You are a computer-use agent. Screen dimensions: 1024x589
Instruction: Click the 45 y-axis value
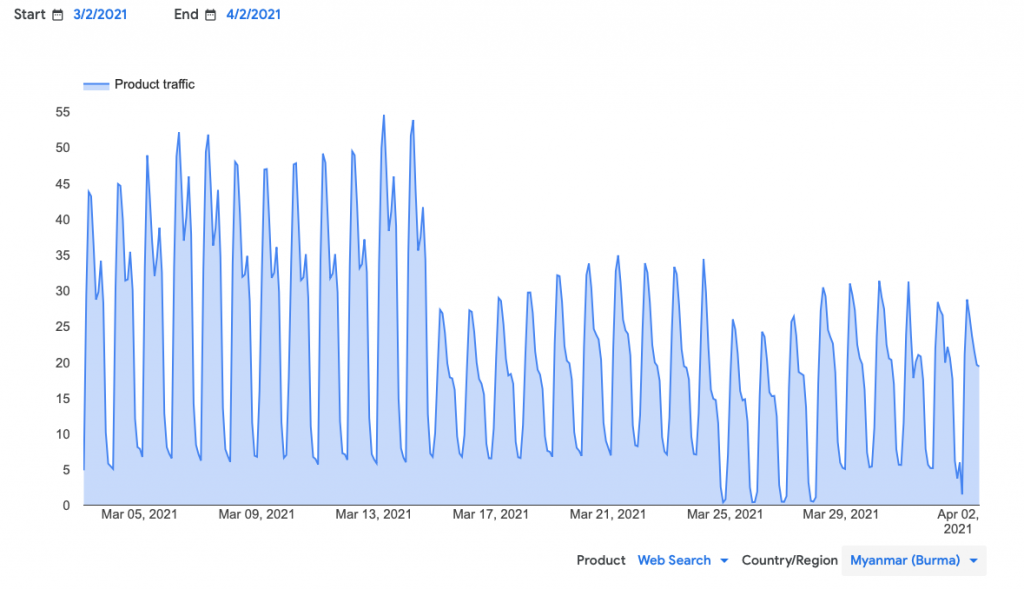click(63, 184)
